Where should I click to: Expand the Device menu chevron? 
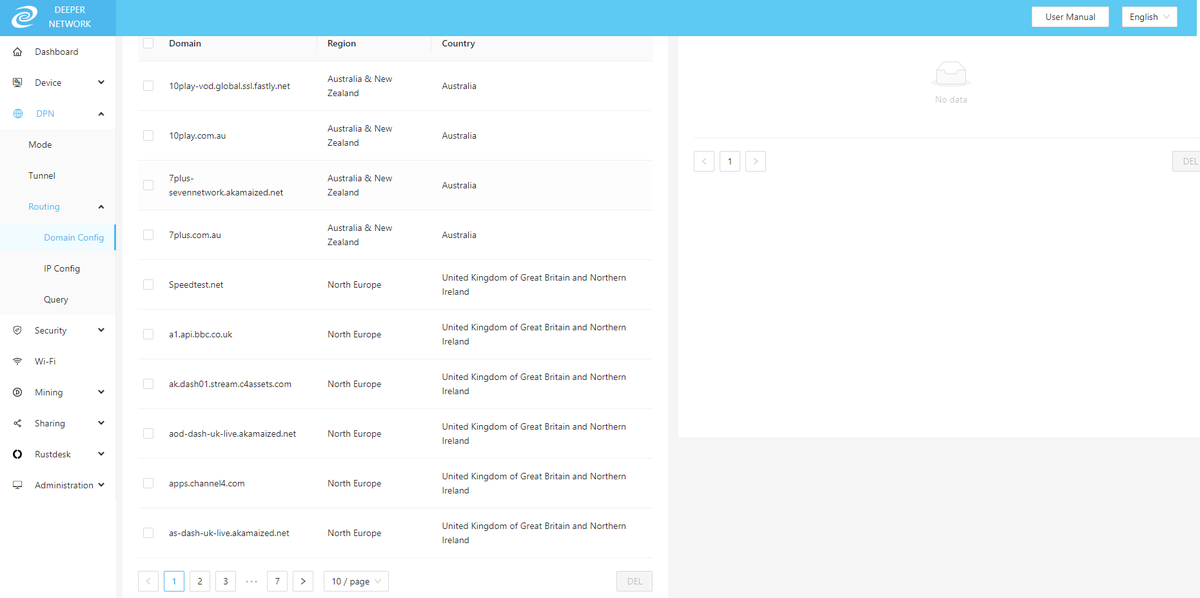[101, 83]
